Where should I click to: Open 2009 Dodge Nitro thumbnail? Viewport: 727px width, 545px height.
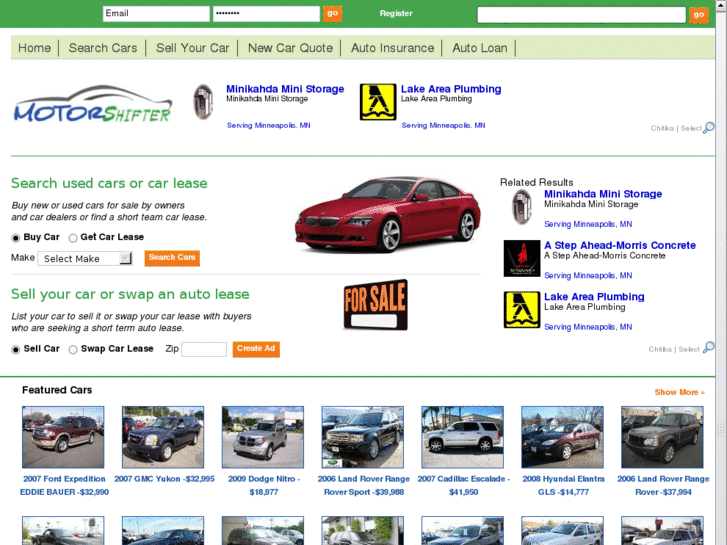point(263,437)
